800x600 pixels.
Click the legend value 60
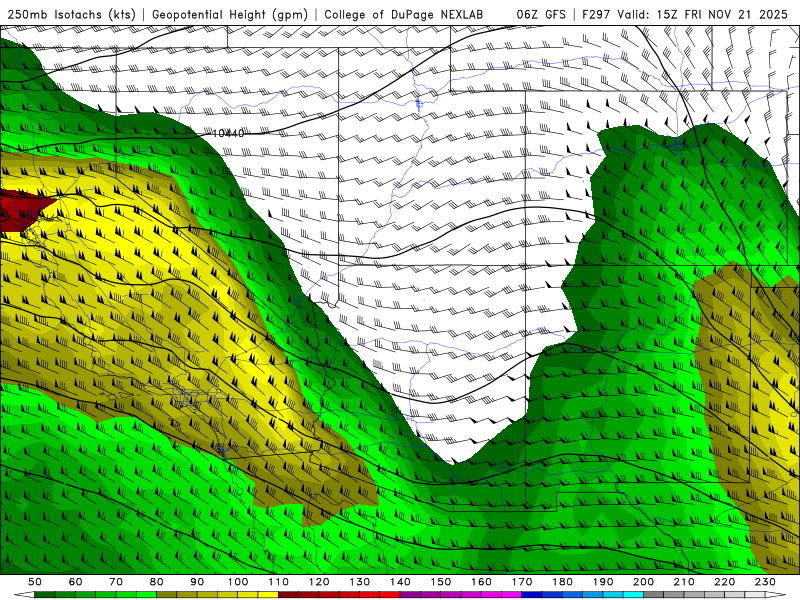tap(75, 582)
